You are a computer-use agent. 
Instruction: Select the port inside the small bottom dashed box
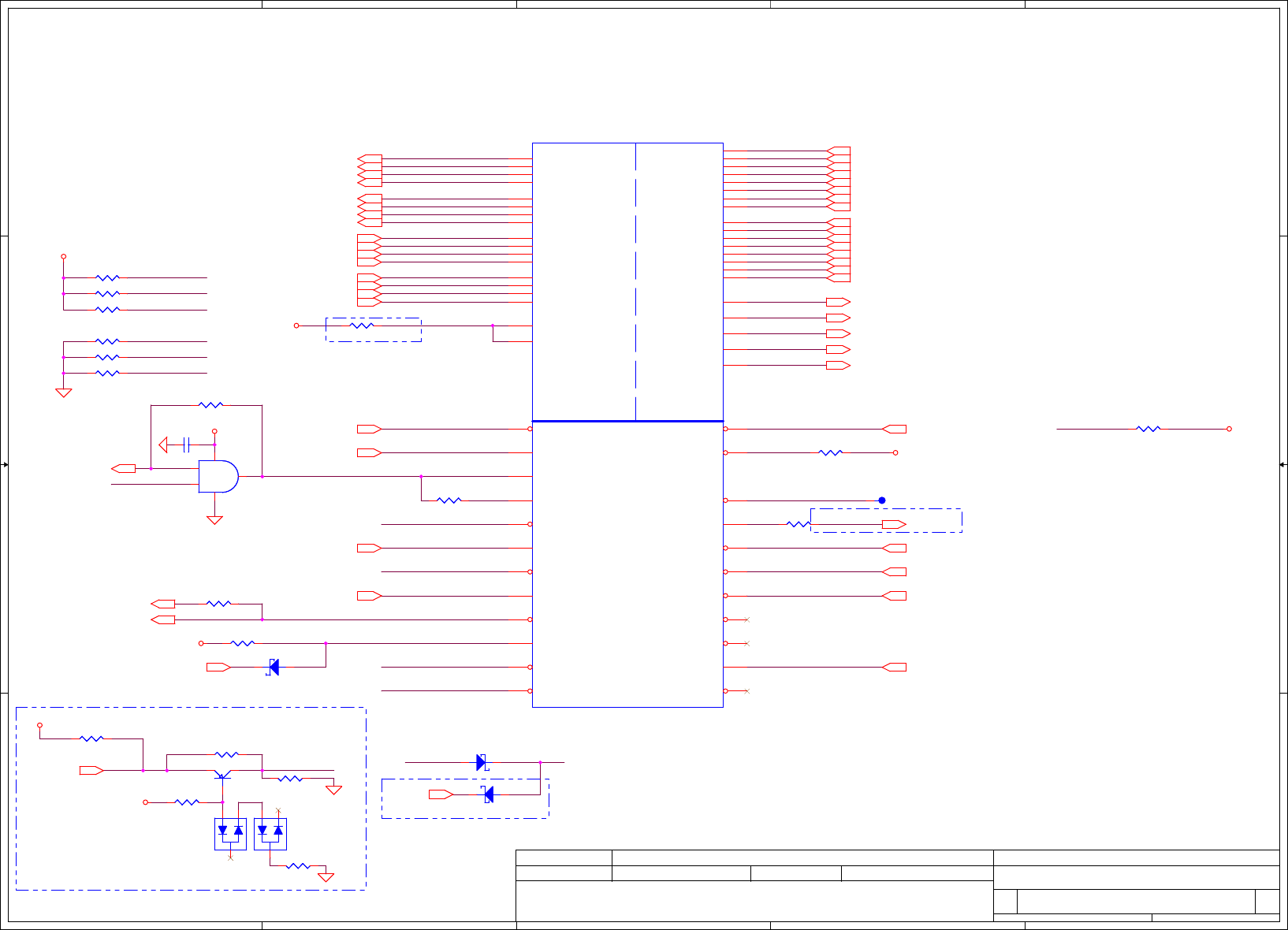[441, 794]
